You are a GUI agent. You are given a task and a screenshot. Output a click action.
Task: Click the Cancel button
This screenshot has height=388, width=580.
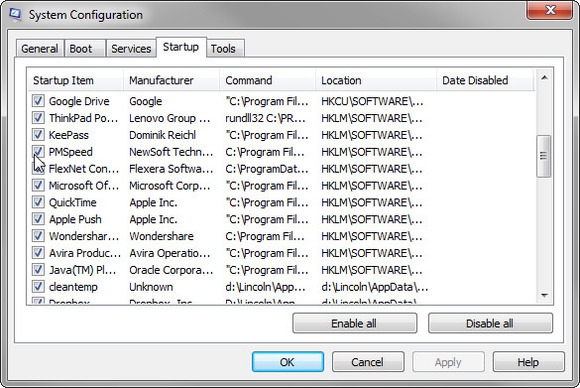click(x=368, y=362)
